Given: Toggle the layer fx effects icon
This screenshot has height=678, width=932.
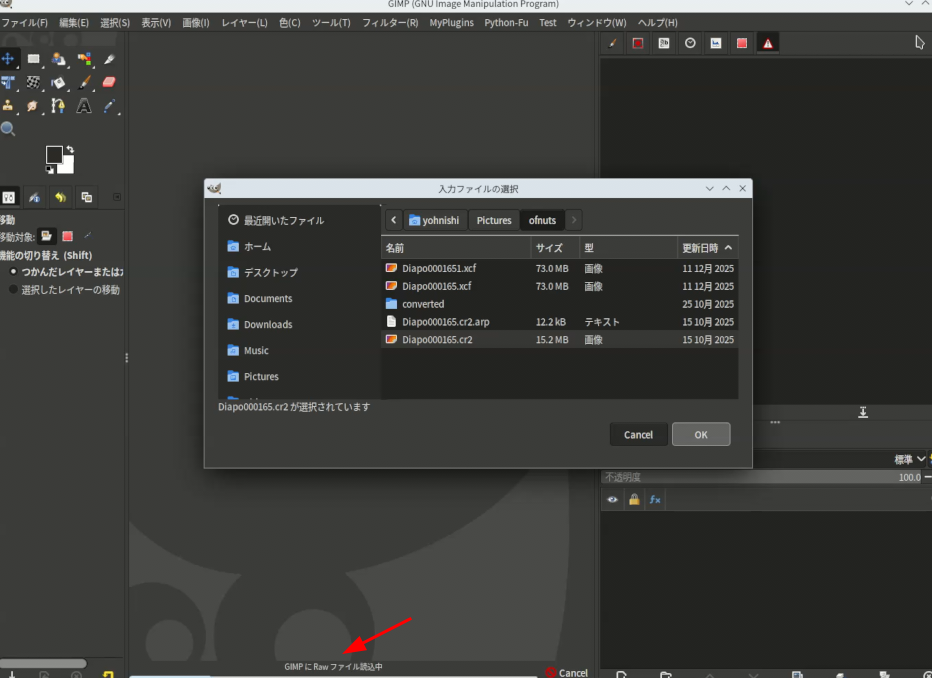Looking at the screenshot, I should (655, 500).
